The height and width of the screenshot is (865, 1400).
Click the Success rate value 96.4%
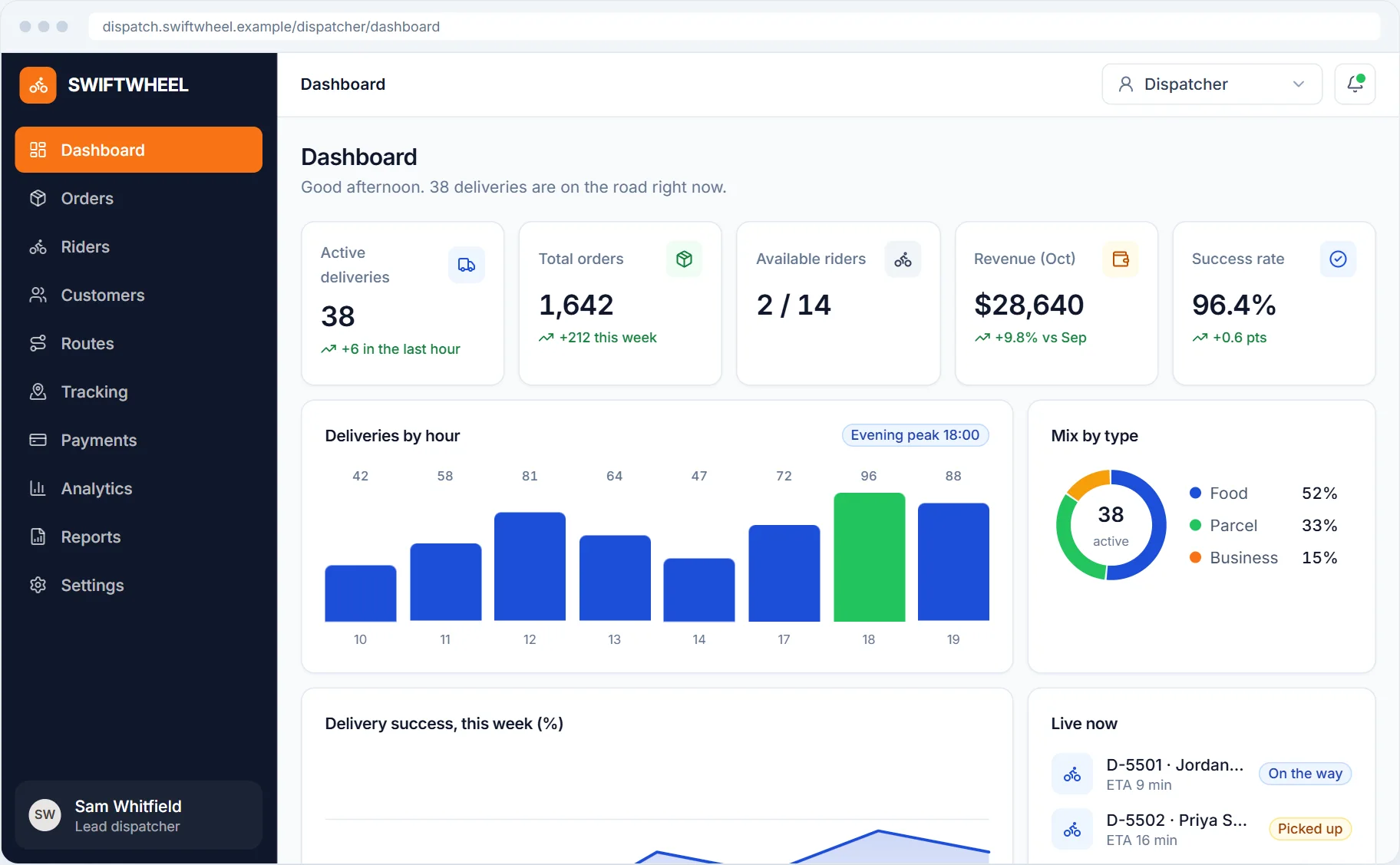tap(1233, 305)
